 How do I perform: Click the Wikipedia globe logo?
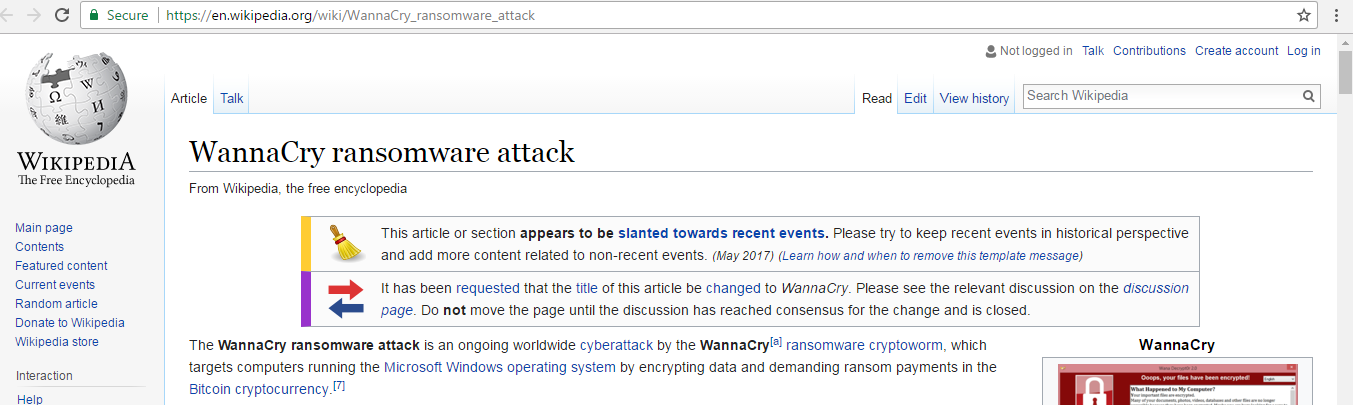point(77,99)
